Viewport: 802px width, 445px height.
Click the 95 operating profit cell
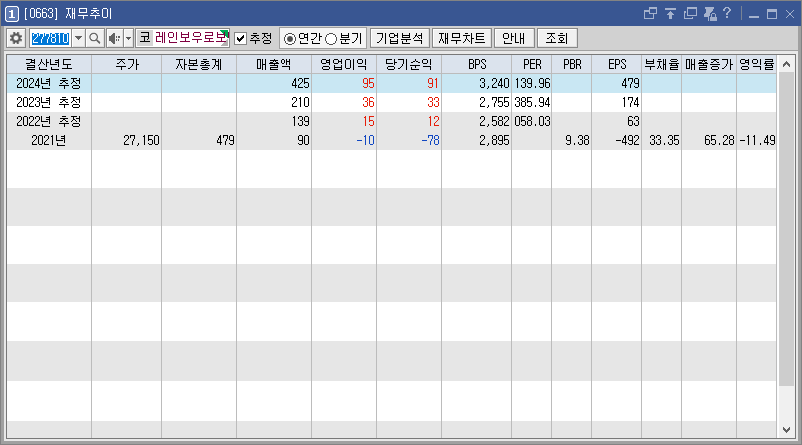[x=344, y=83]
